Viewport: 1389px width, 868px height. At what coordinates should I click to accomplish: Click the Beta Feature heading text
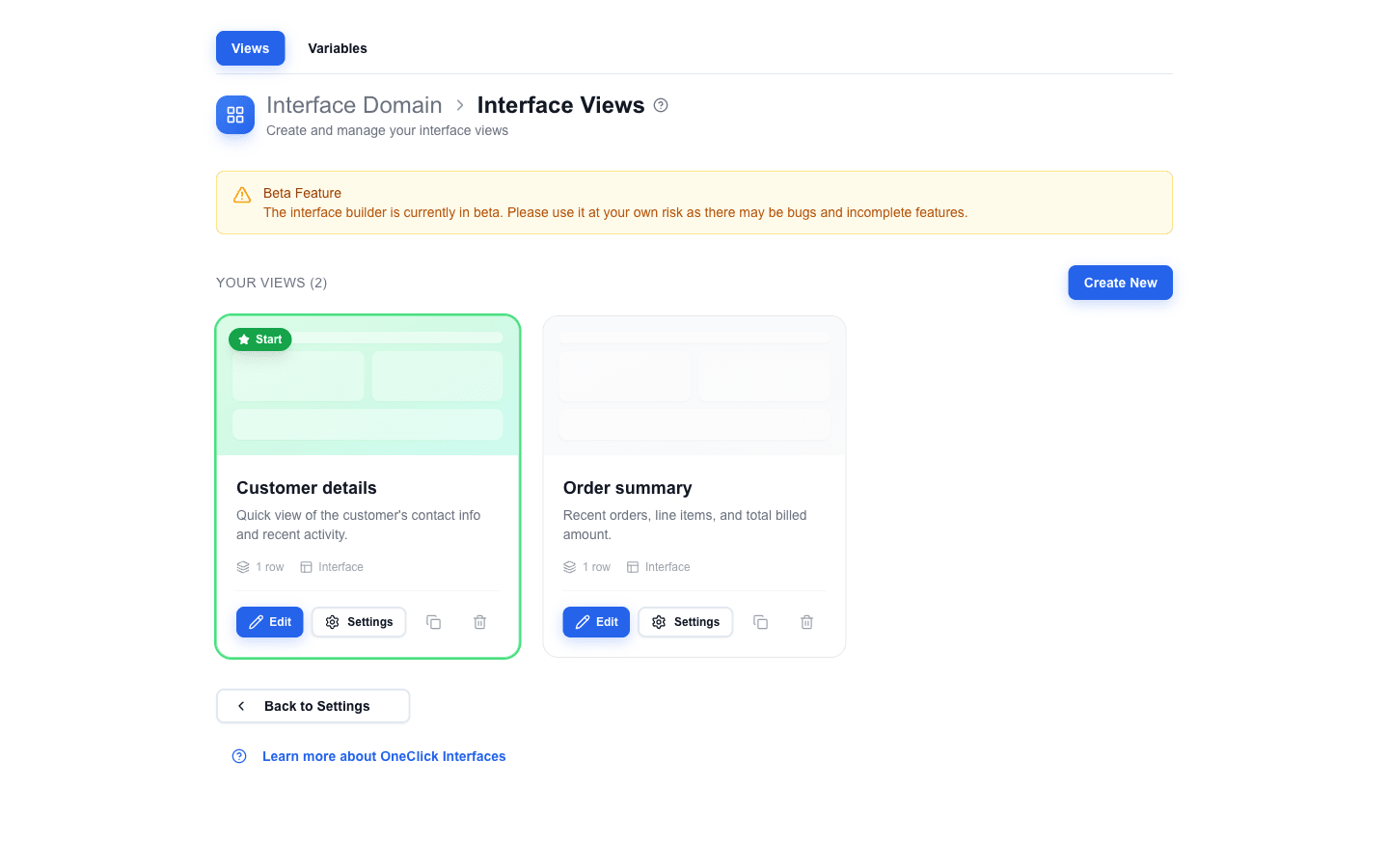[302, 193]
